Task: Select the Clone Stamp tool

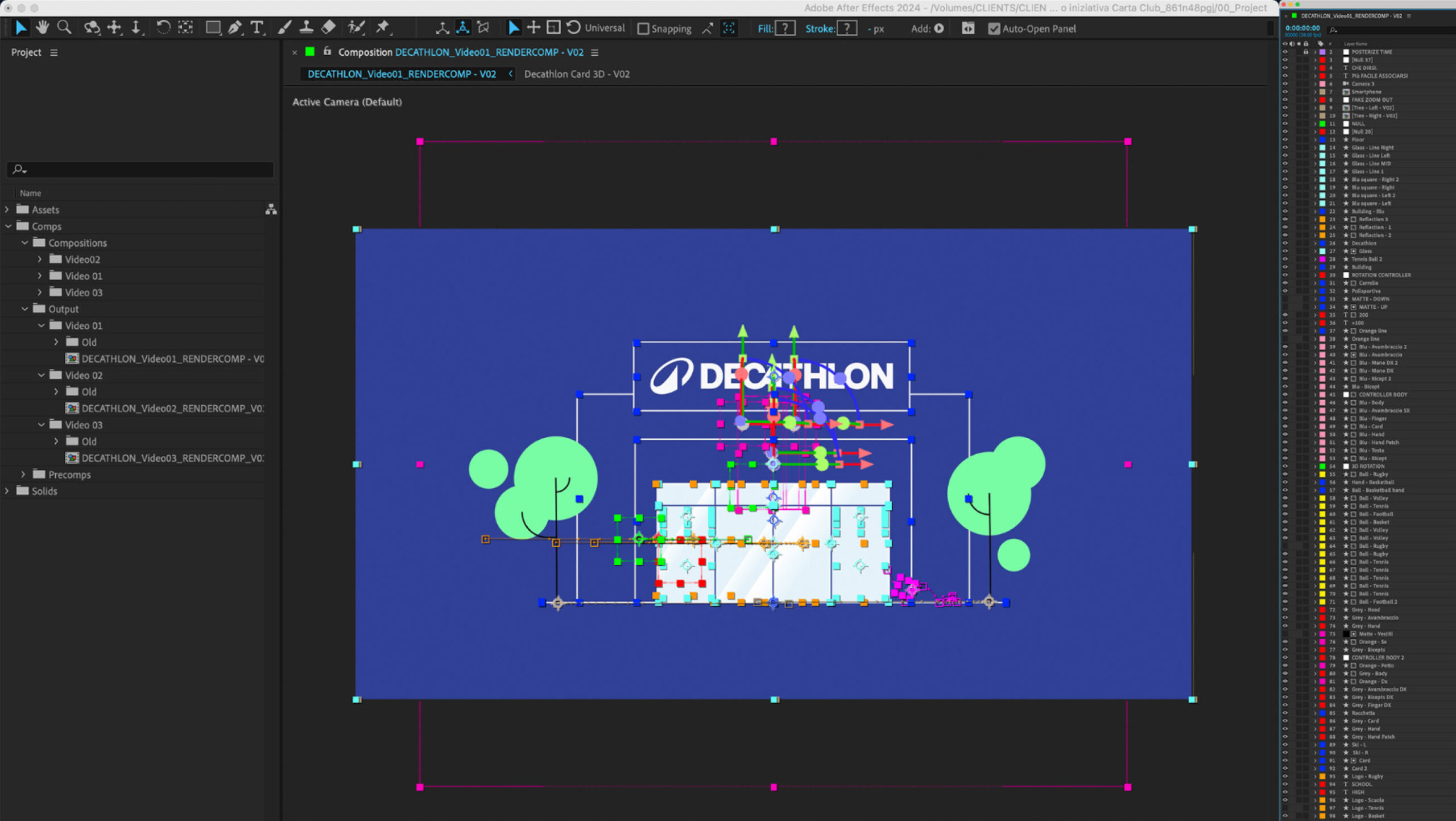Action: tap(307, 28)
